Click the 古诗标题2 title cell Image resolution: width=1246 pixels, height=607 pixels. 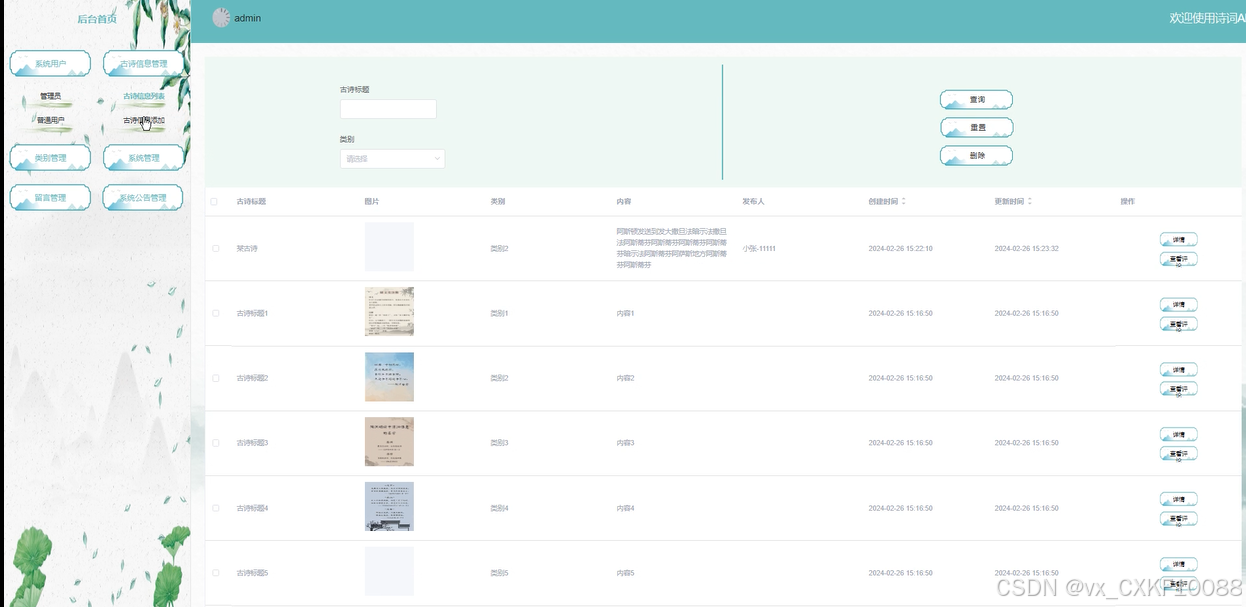[x=252, y=378]
